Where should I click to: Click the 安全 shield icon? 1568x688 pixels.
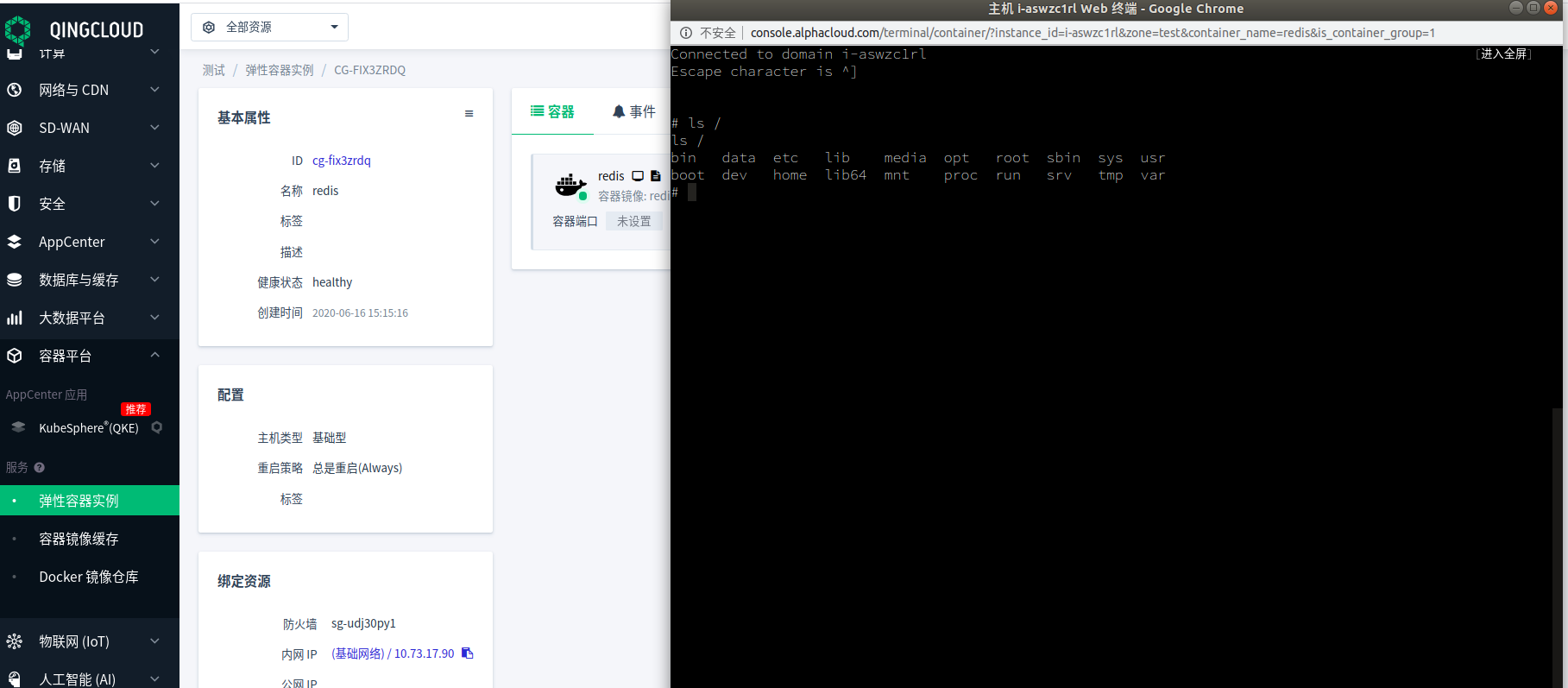(15, 204)
